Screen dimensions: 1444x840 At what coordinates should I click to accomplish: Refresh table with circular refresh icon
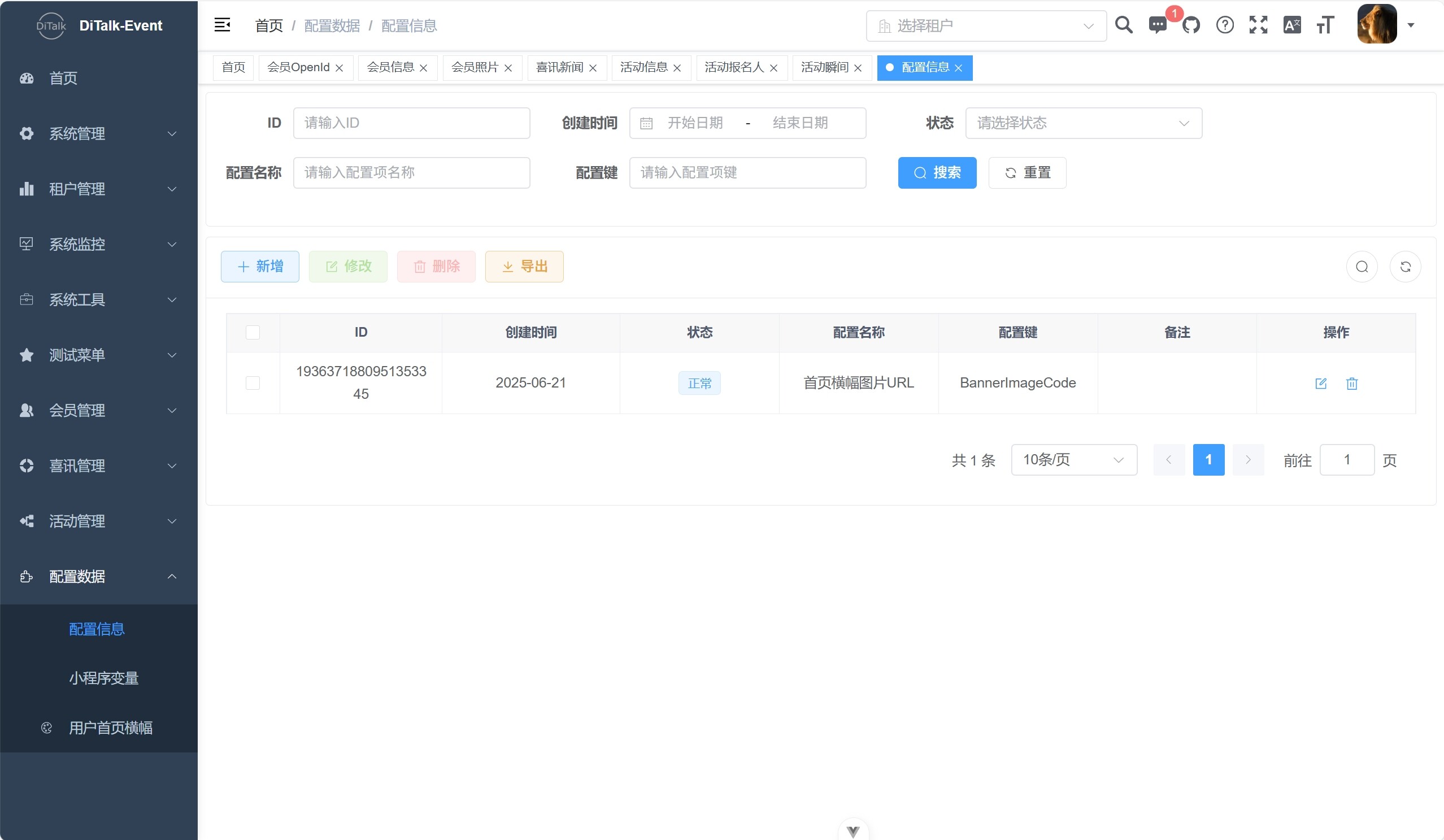[x=1405, y=267]
